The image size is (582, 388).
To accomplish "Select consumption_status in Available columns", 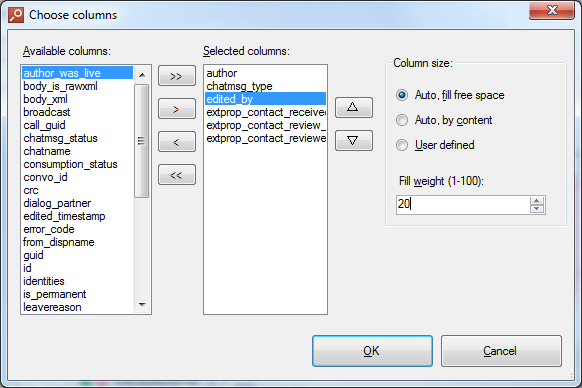I will click(77, 164).
